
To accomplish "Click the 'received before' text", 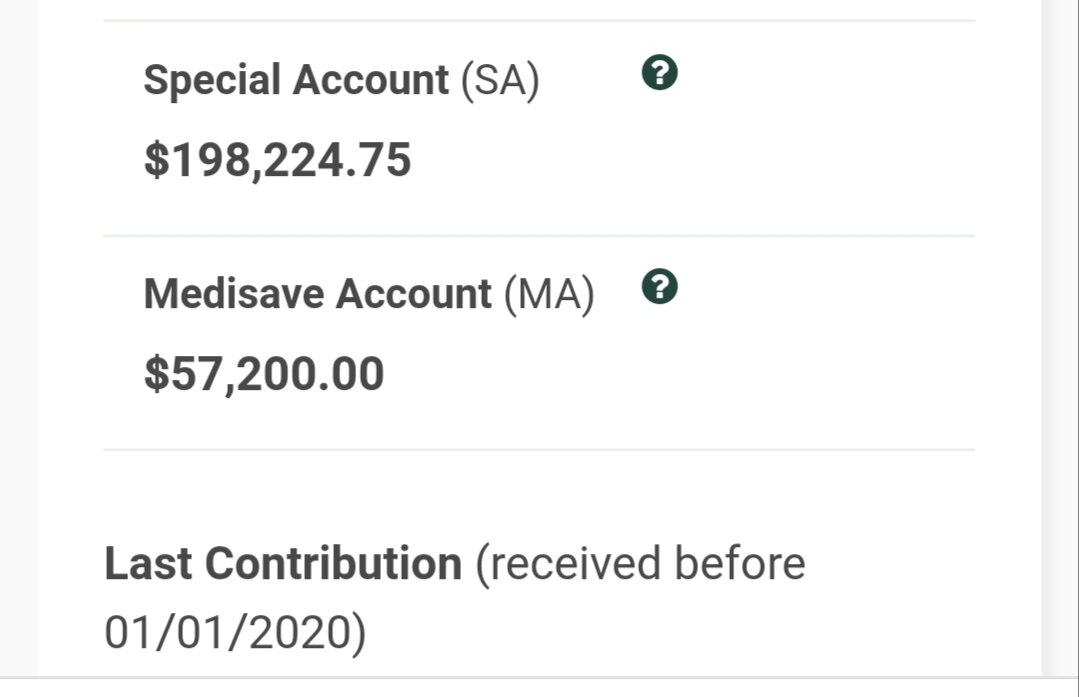I will coord(640,564).
